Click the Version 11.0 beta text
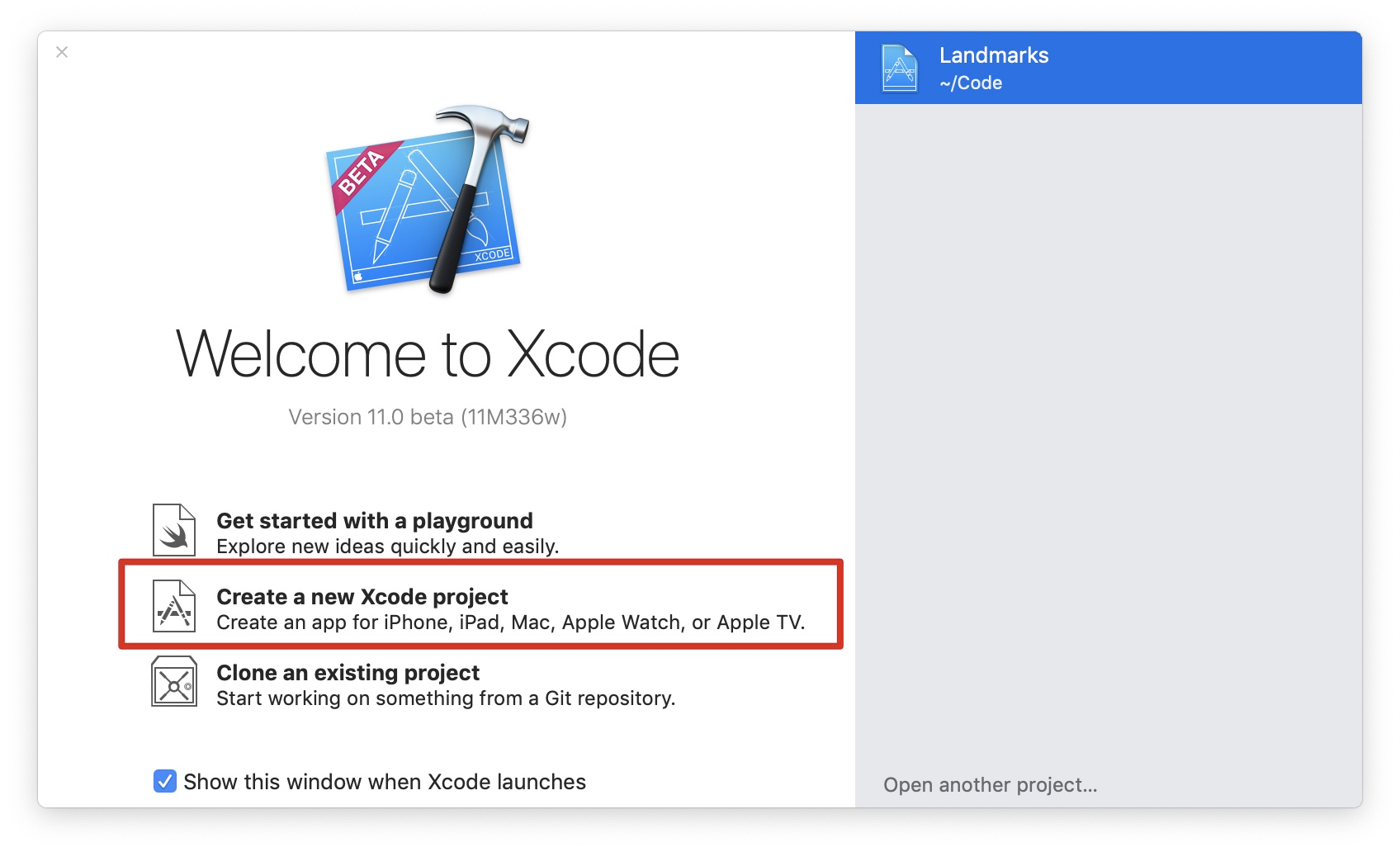Viewport: 1400px width, 852px height. tap(428, 417)
